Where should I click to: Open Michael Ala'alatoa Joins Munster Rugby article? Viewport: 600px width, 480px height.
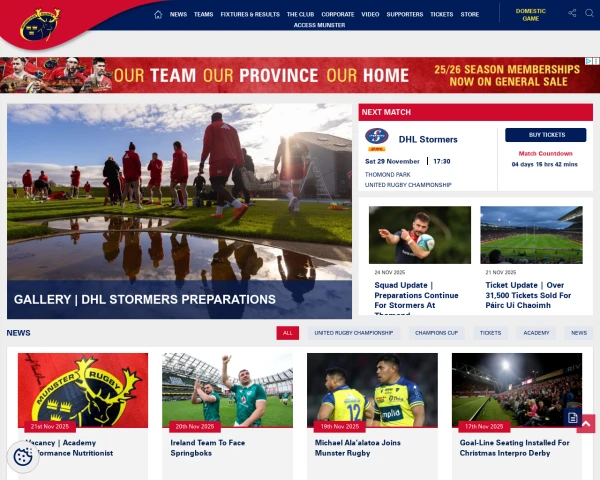point(357,448)
